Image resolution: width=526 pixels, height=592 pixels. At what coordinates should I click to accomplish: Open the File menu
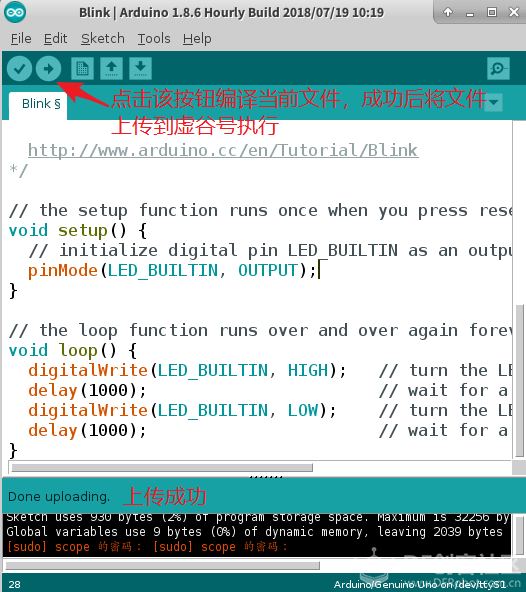pos(21,39)
